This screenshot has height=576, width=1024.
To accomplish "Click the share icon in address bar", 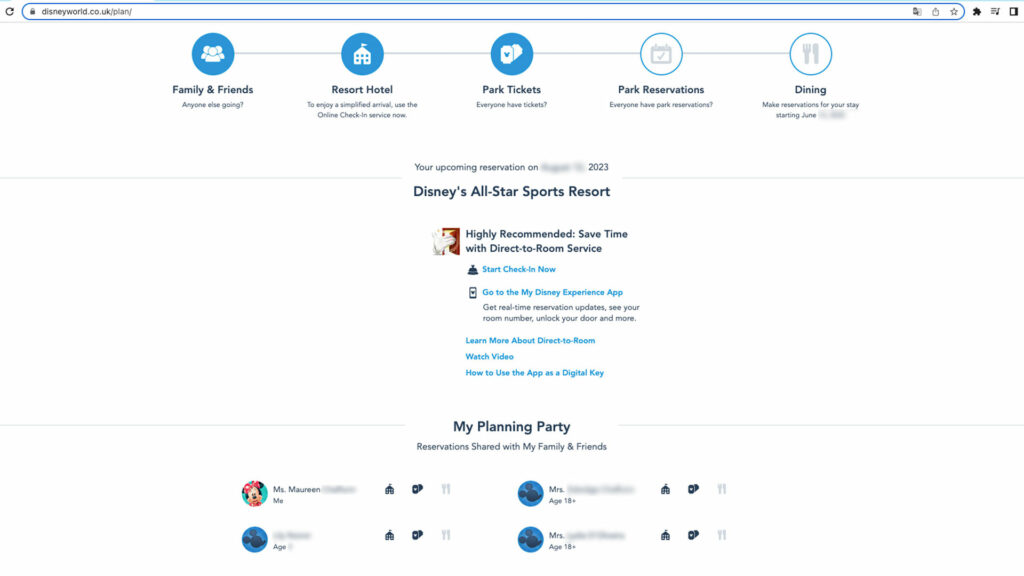I will [x=936, y=12].
